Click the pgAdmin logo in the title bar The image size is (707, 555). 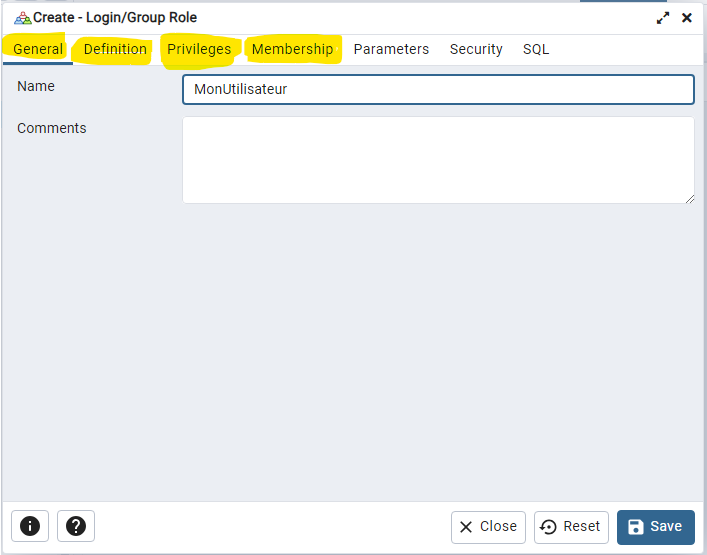point(22,18)
